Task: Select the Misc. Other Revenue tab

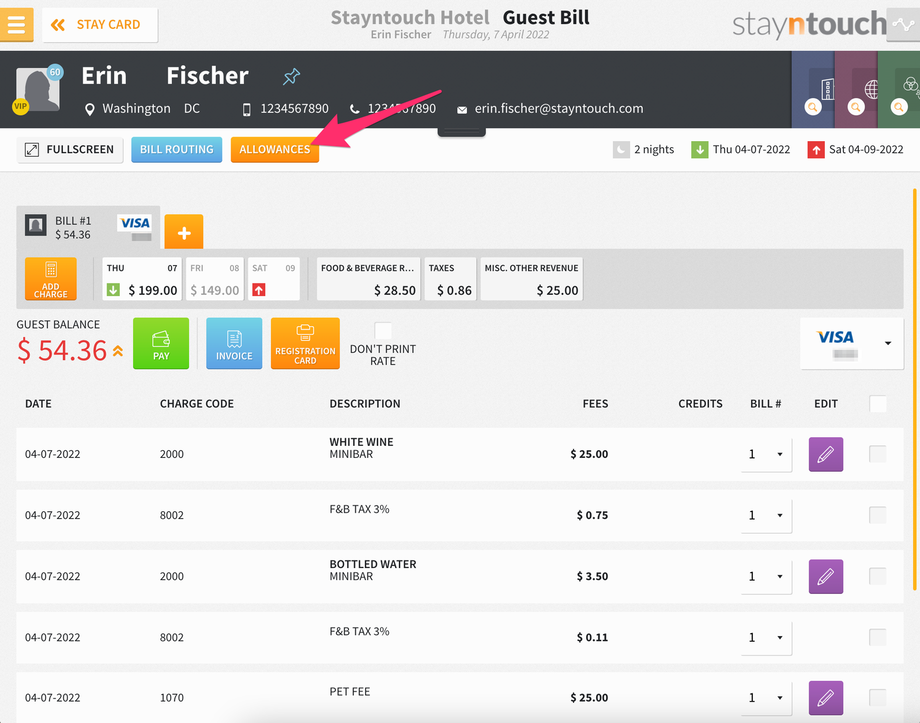Action: [x=532, y=279]
